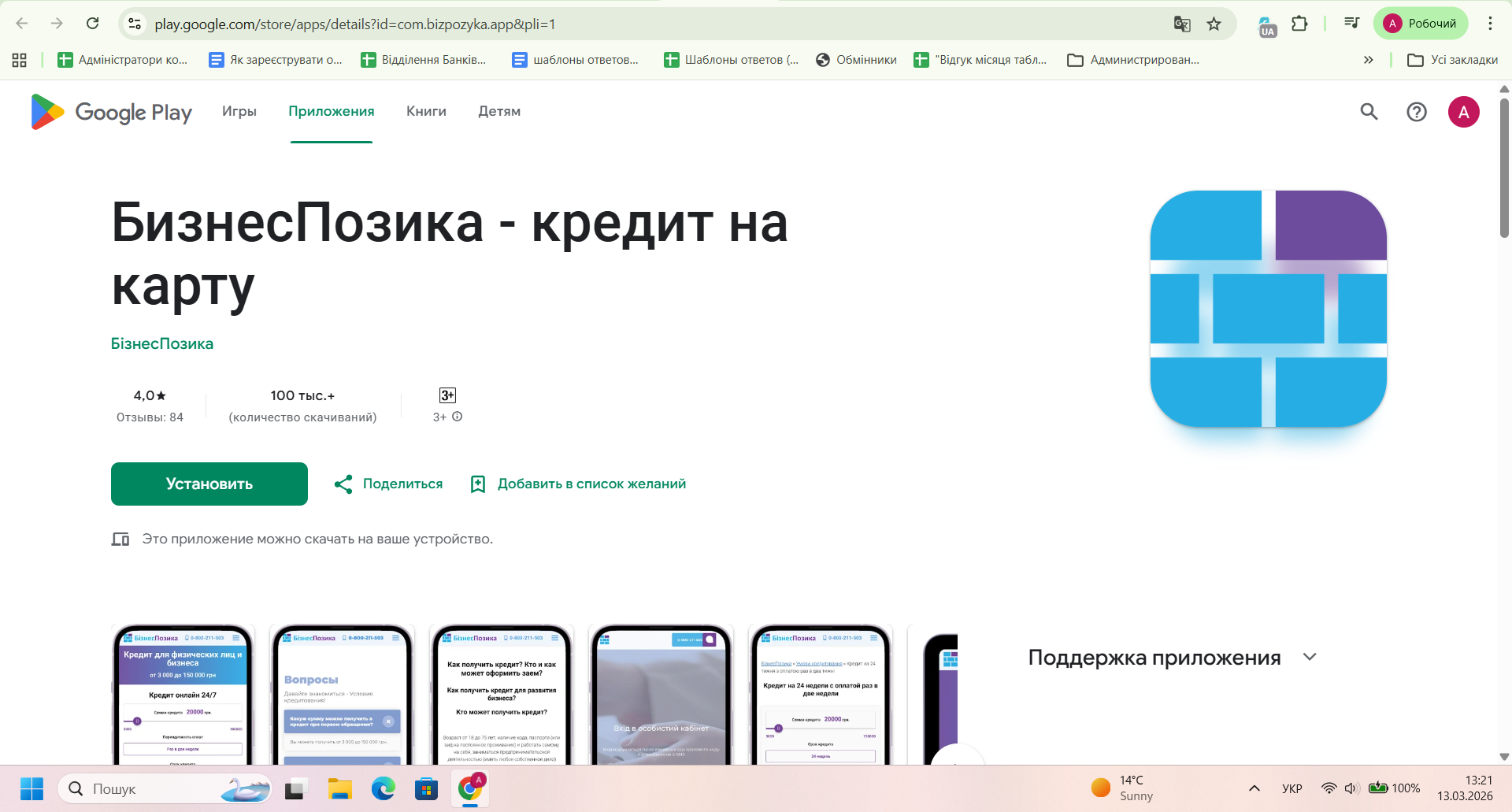Open the Google account avatar menu
The width and height of the screenshot is (1512, 812).
pyautogui.click(x=1464, y=112)
